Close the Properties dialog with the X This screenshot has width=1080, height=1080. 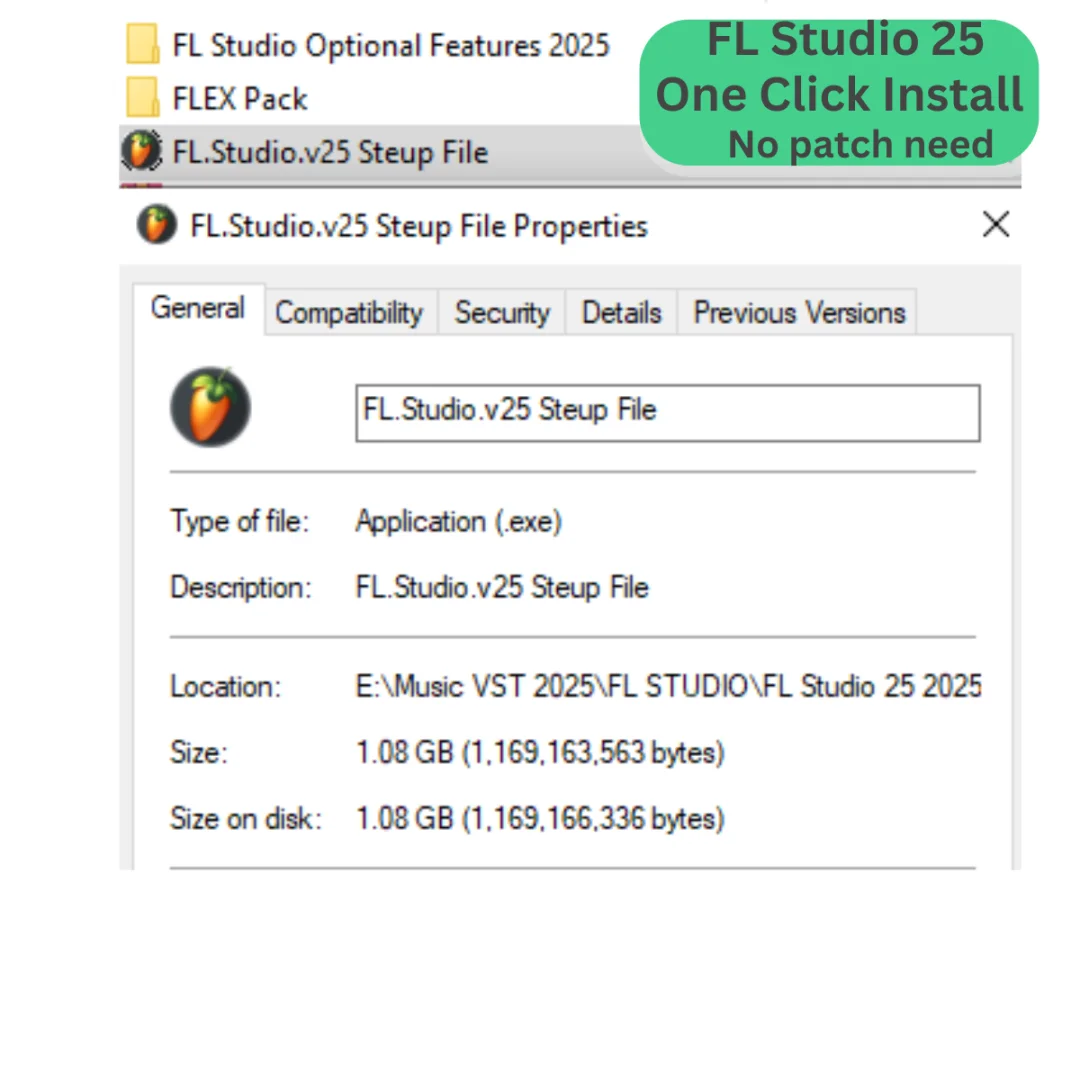point(995,225)
